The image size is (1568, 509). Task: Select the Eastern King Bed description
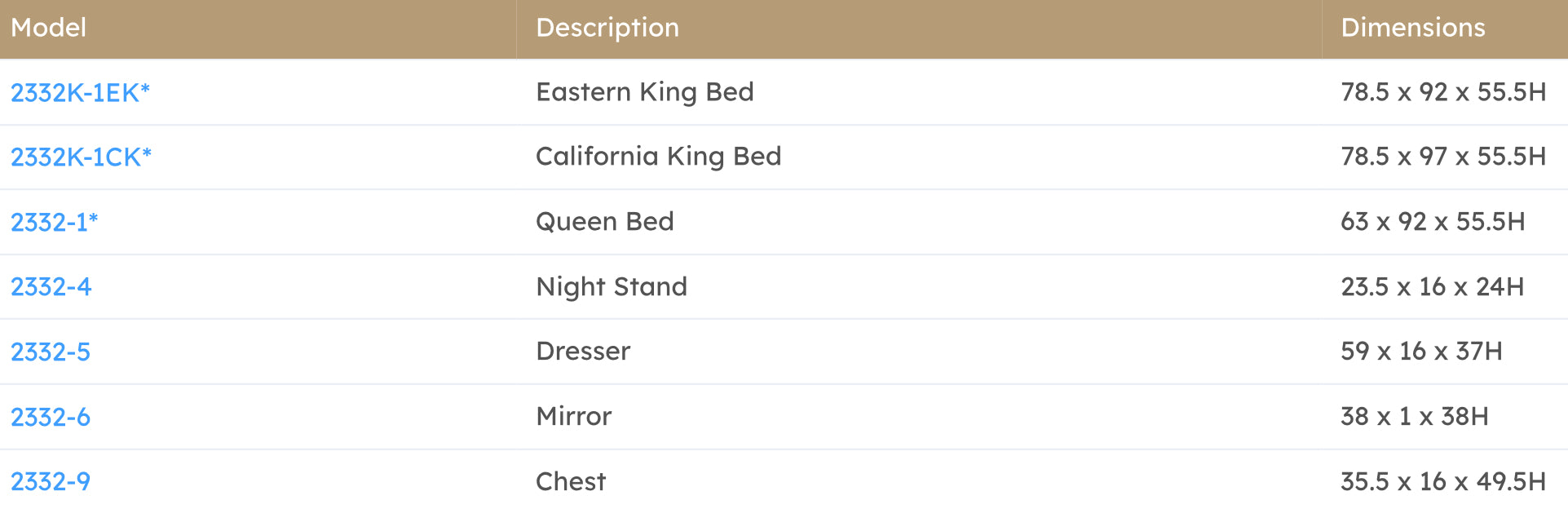click(644, 92)
